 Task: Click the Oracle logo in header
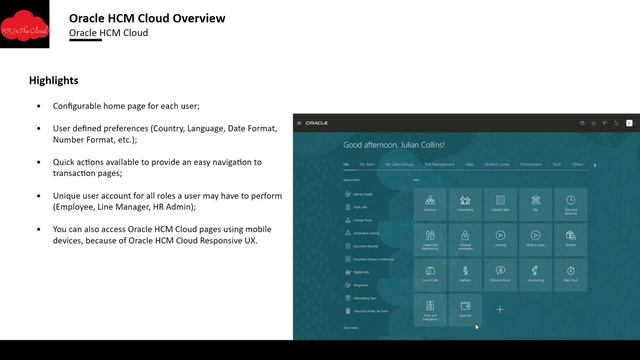tap(317, 123)
